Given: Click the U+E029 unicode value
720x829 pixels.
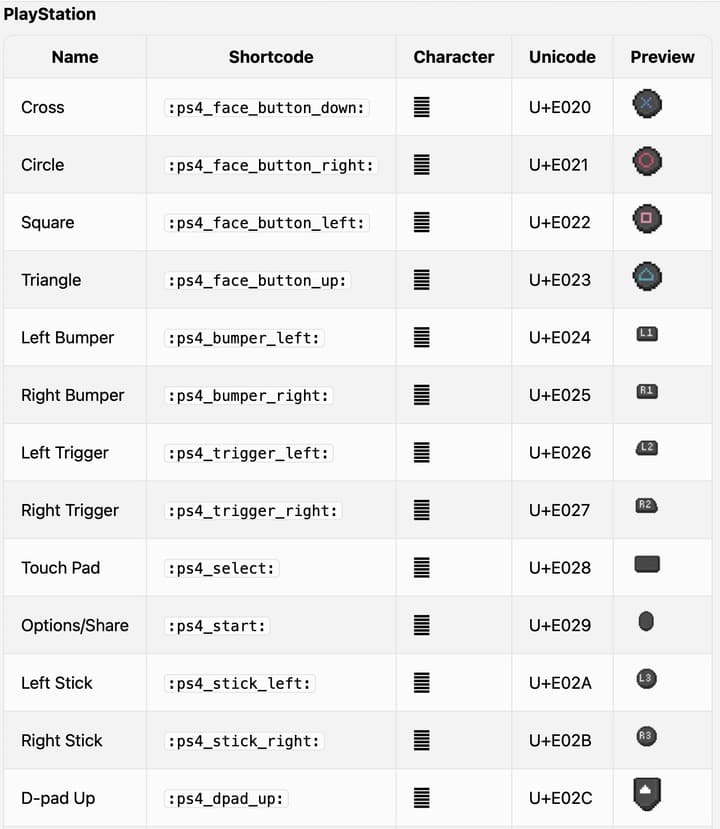Looking at the screenshot, I should (x=560, y=626).
